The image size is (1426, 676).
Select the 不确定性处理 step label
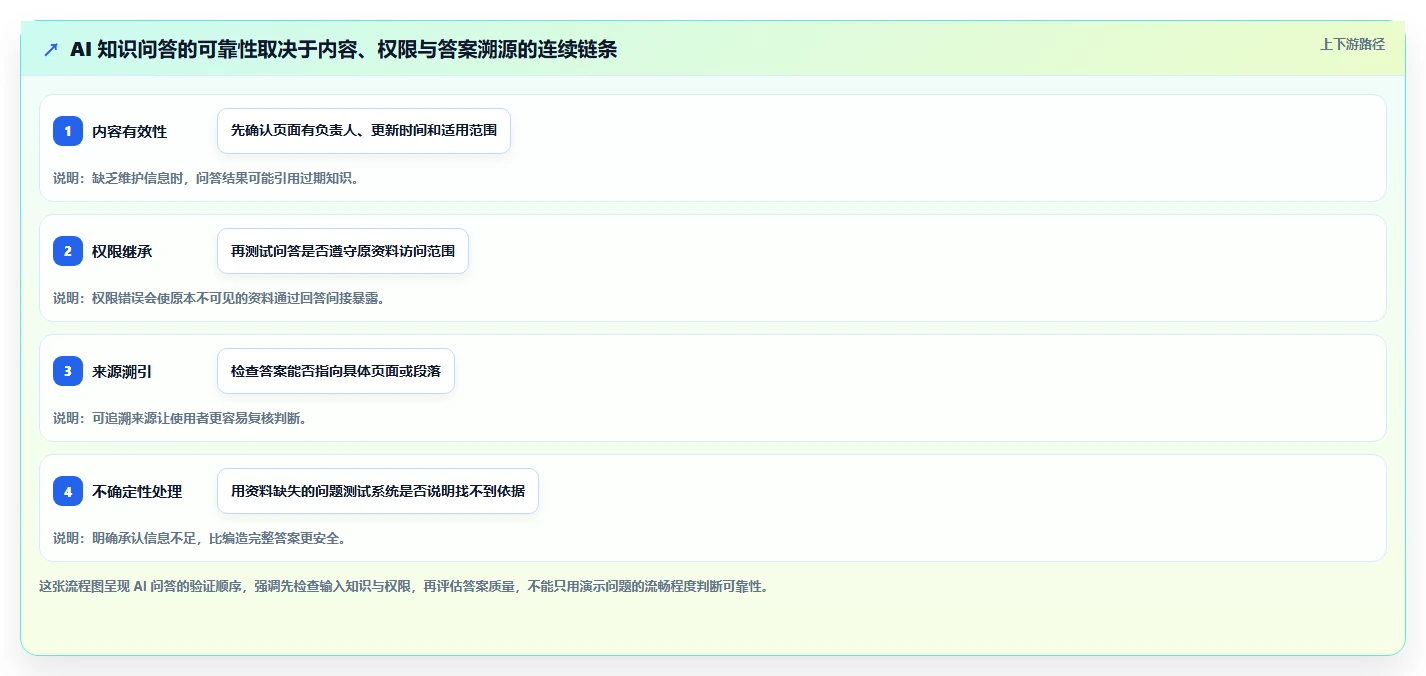(137, 491)
